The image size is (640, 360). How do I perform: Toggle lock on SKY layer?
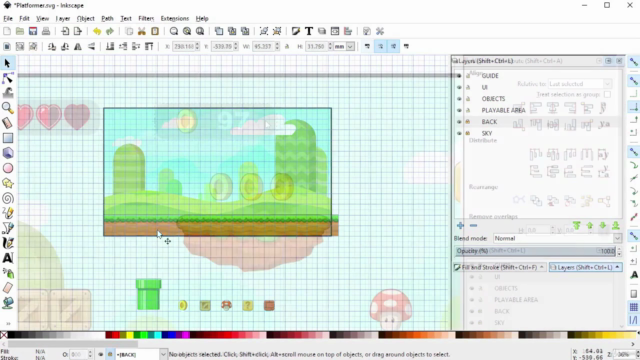(x=468, y=133)
